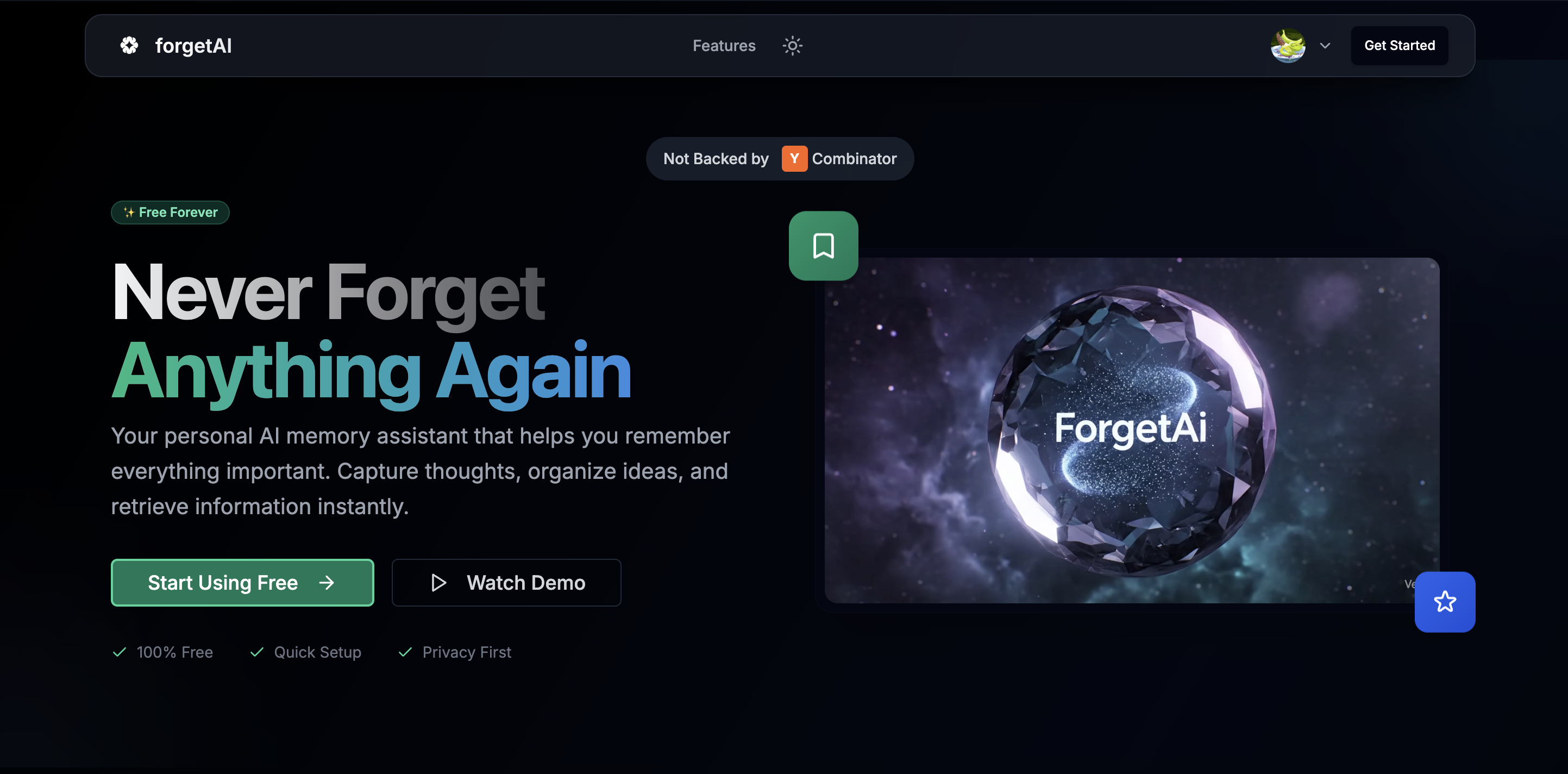Click the Free Forever sparkle badge
The height and width of the screenshot is (774, 1568).
pyautogui.click(x=170, y=213)
